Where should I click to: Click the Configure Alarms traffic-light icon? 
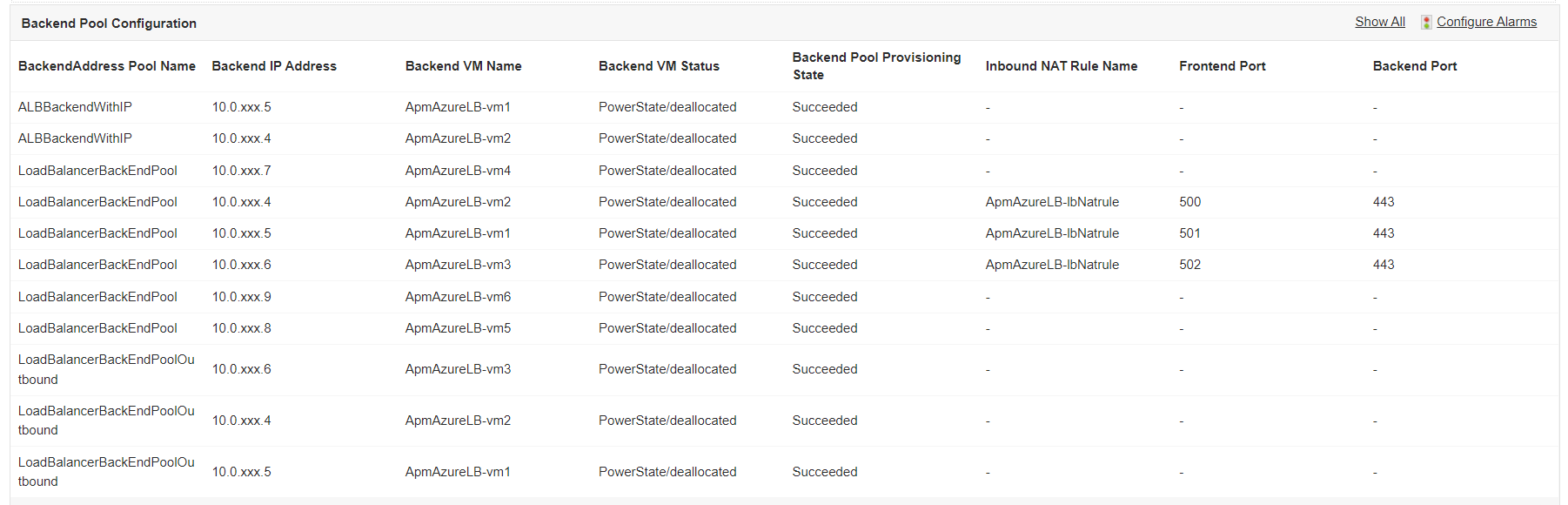coord(1426,22)
